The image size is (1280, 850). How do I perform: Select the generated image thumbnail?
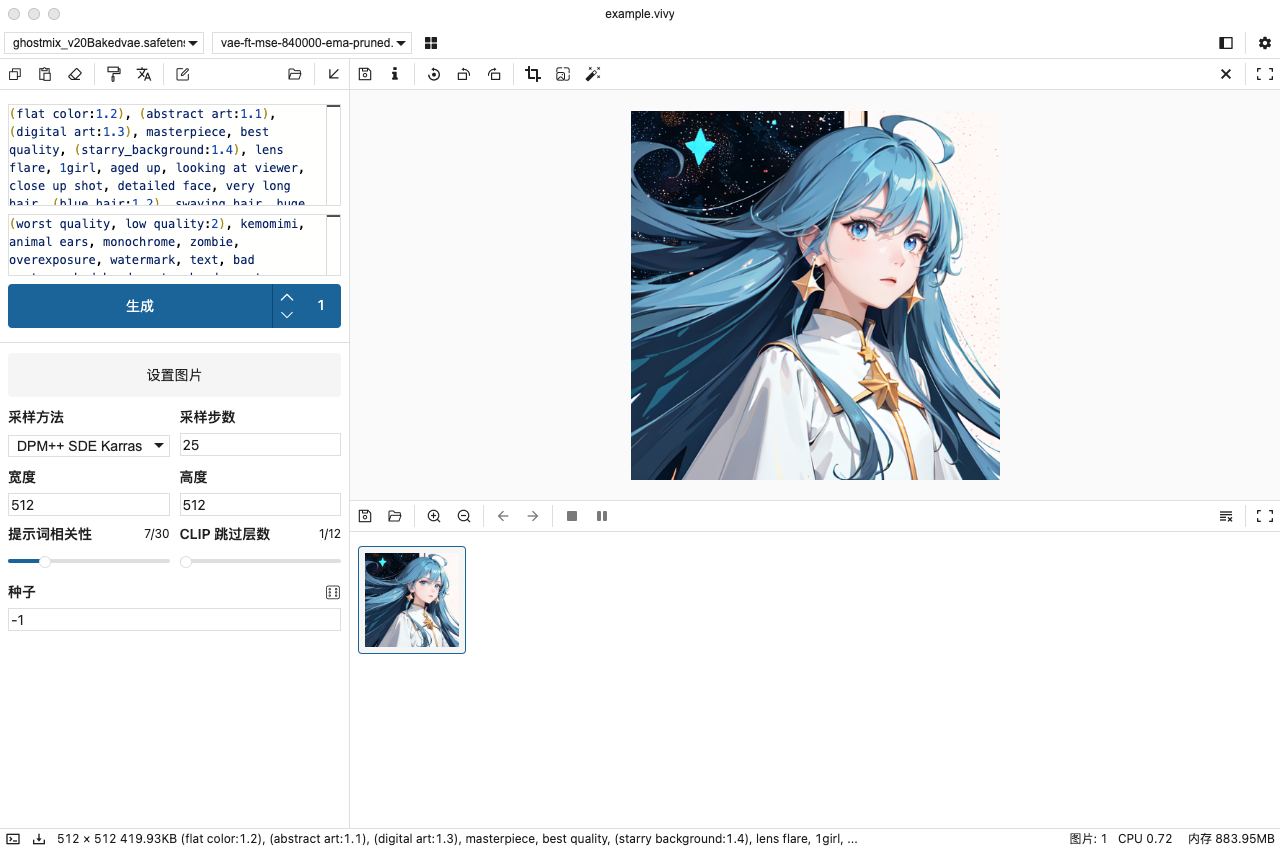pos(412,600)
